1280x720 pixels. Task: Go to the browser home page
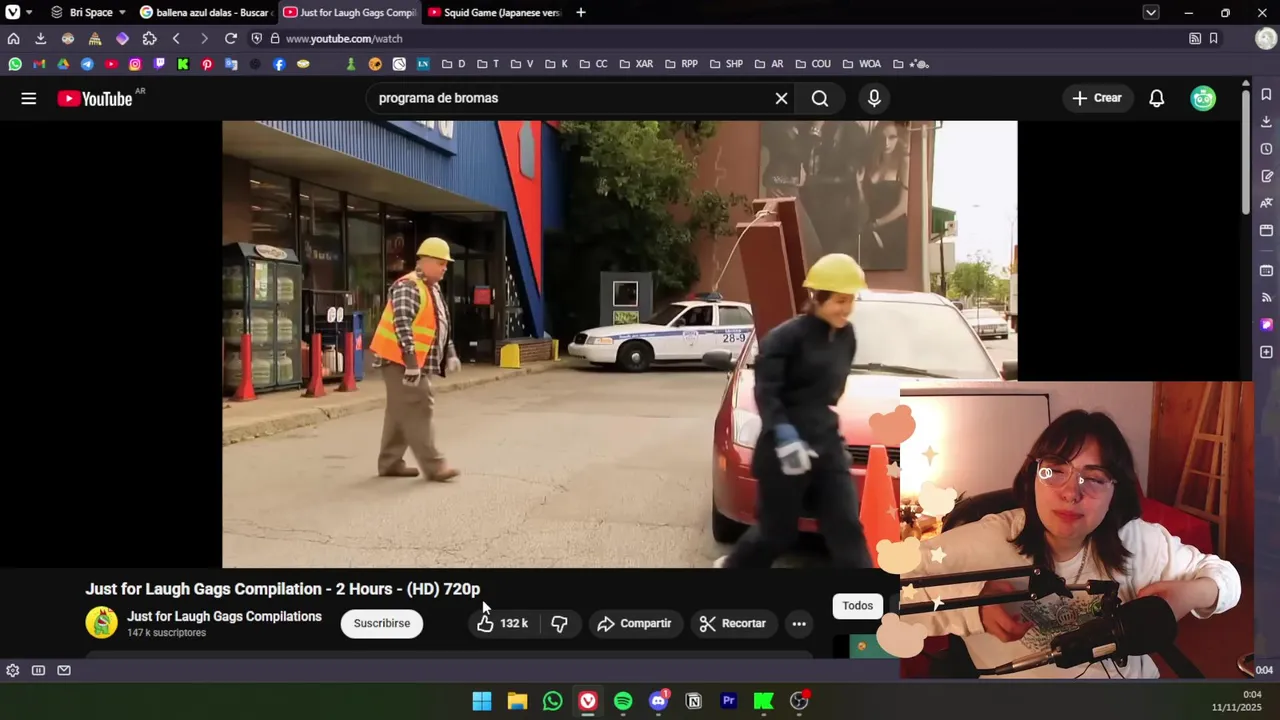pos(13,38)
